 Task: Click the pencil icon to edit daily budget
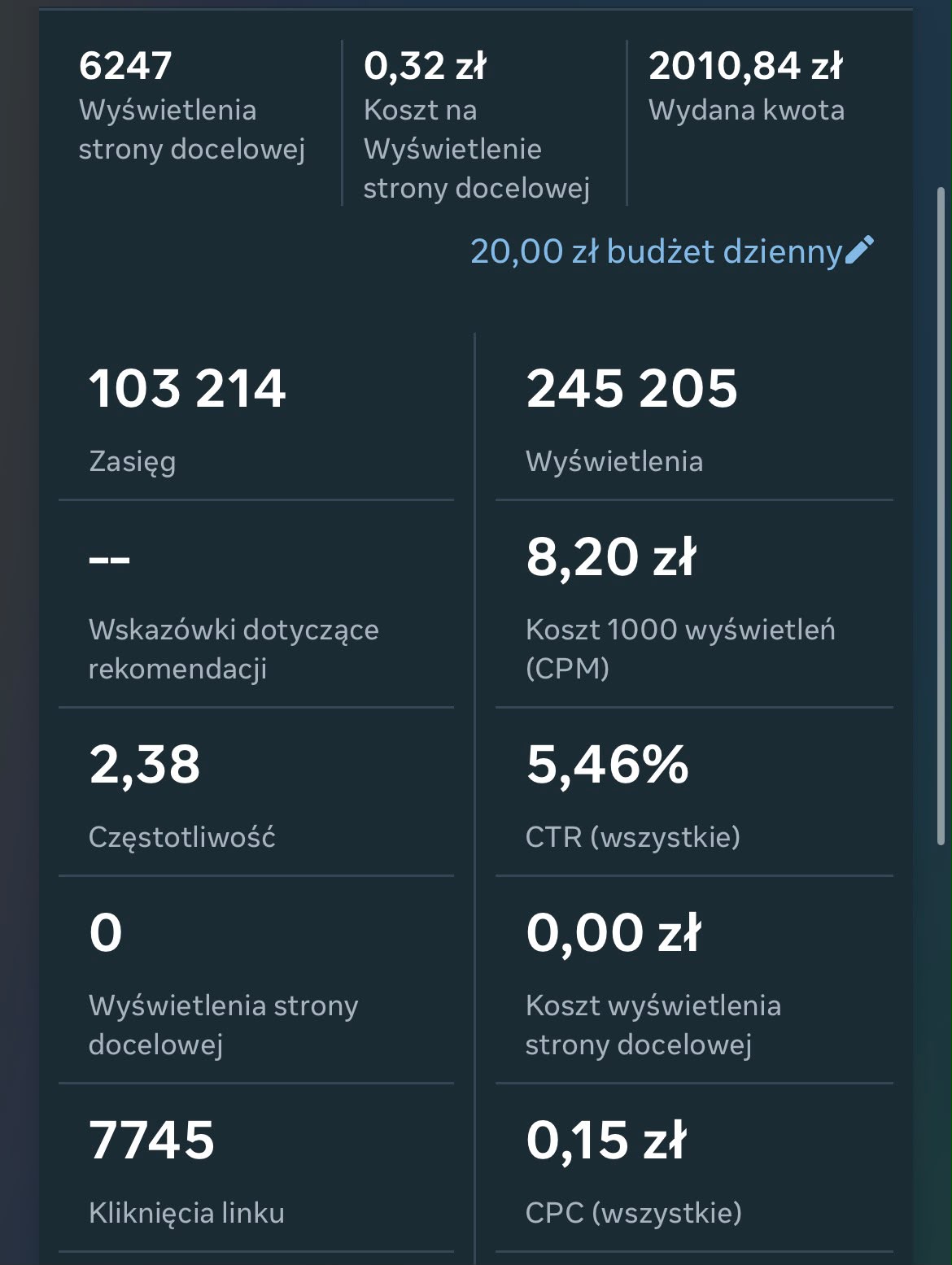coord(859,251)
